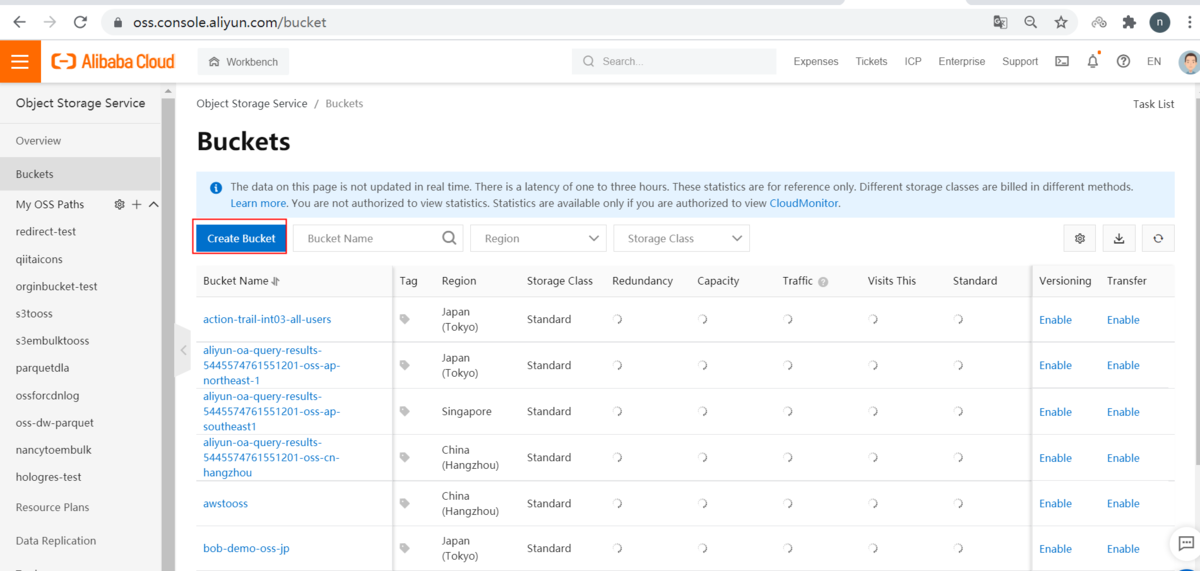The height and width of the screenshot is (571, 1200).
Task: Click tag icon for awstooss row
Action: pyautogui.click(x=405, y=504)
